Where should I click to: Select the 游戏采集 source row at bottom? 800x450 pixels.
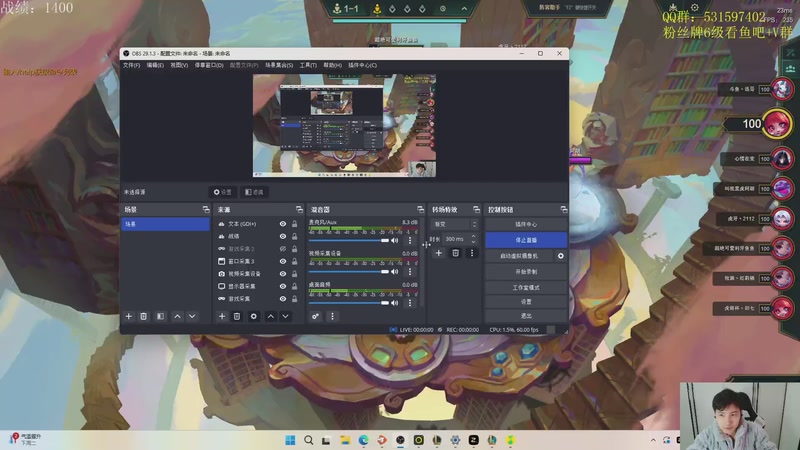[258, 299]
